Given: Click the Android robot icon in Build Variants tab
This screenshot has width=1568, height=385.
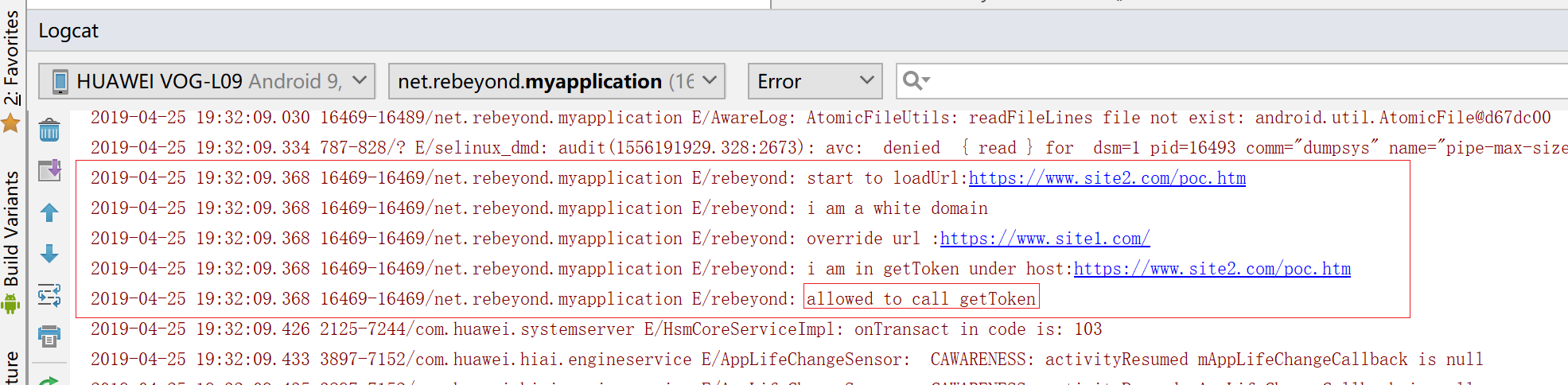Looking at the screenshot, I should [x=11, y=304].
